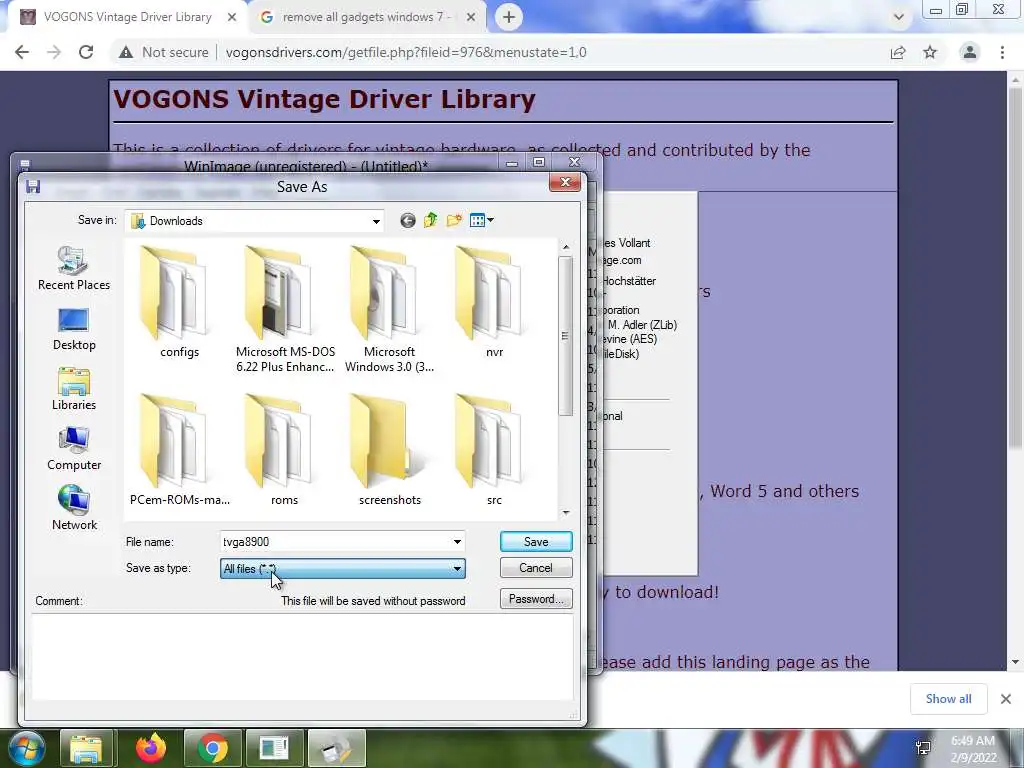Switch to Chrome in the taskbar
1024x768 pixels.
[213, 748]
